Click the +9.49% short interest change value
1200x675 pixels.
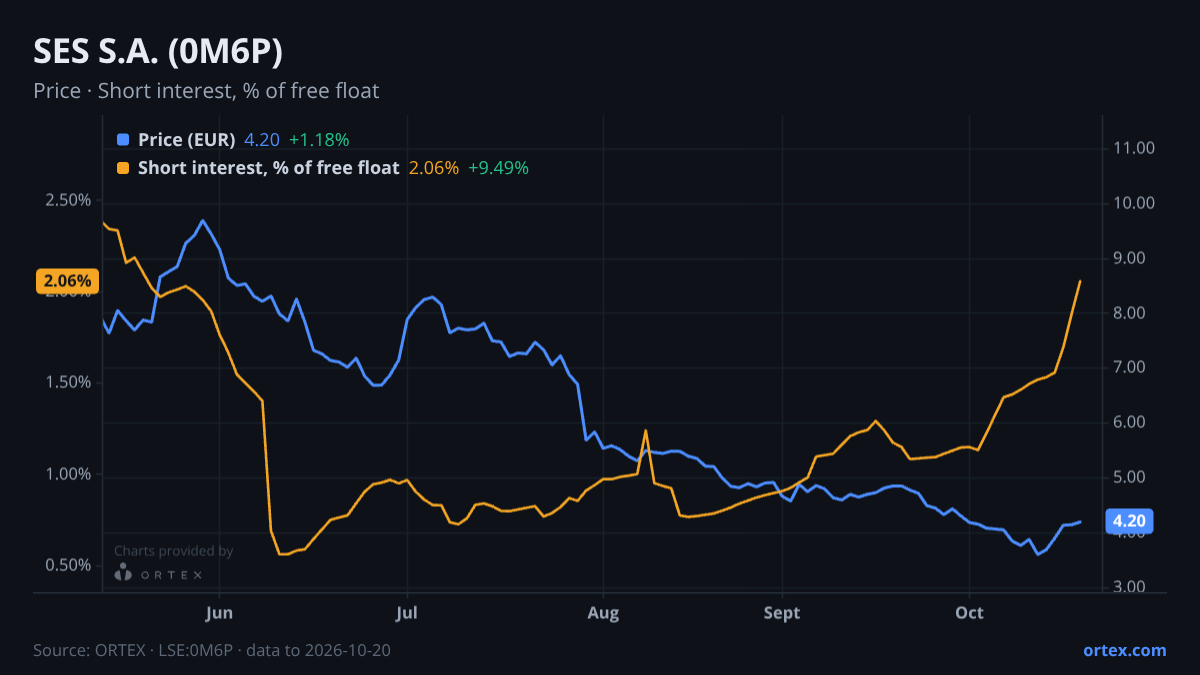(498, 168)
